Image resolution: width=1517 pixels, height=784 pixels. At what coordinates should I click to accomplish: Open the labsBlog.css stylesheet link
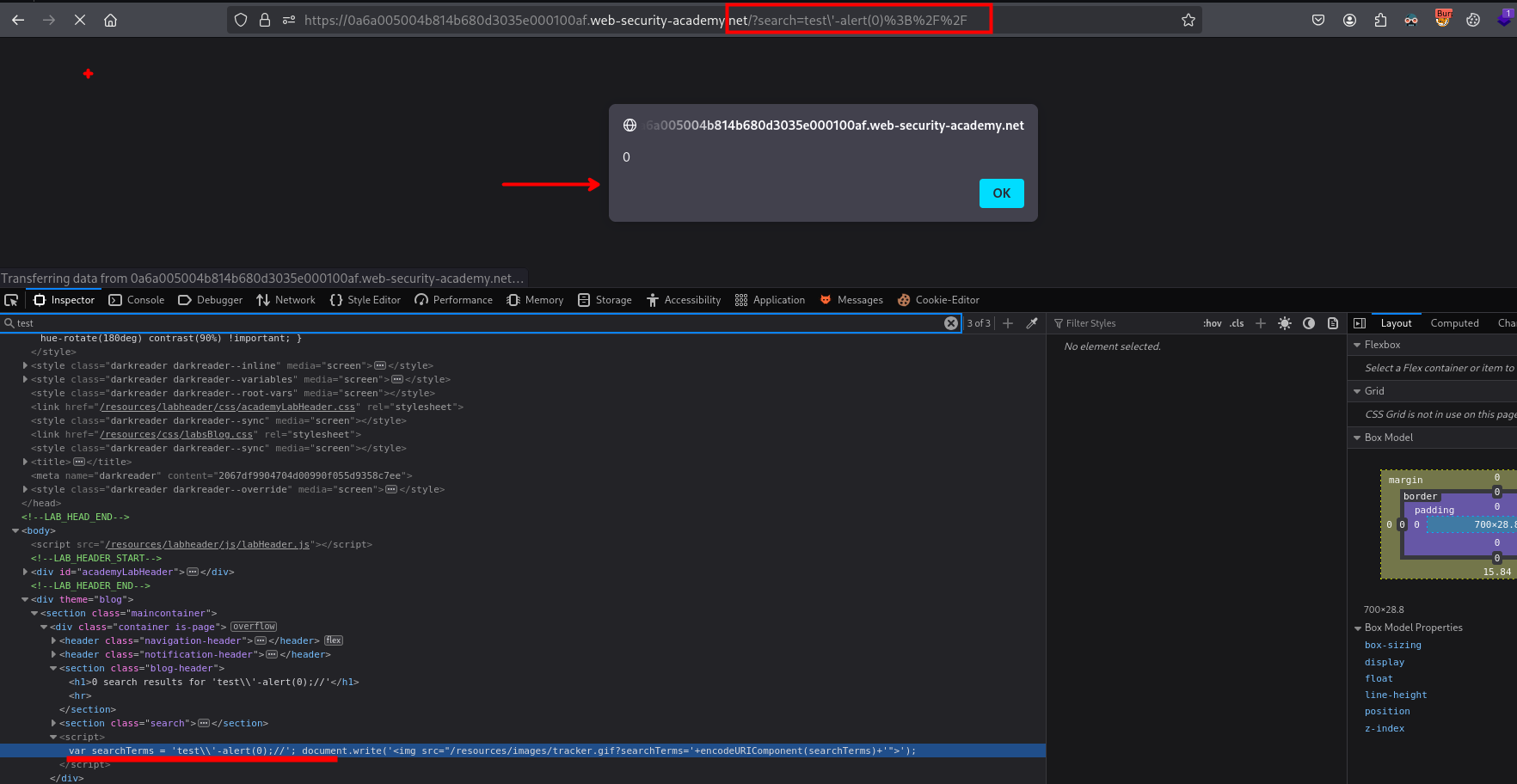(176, 434)
